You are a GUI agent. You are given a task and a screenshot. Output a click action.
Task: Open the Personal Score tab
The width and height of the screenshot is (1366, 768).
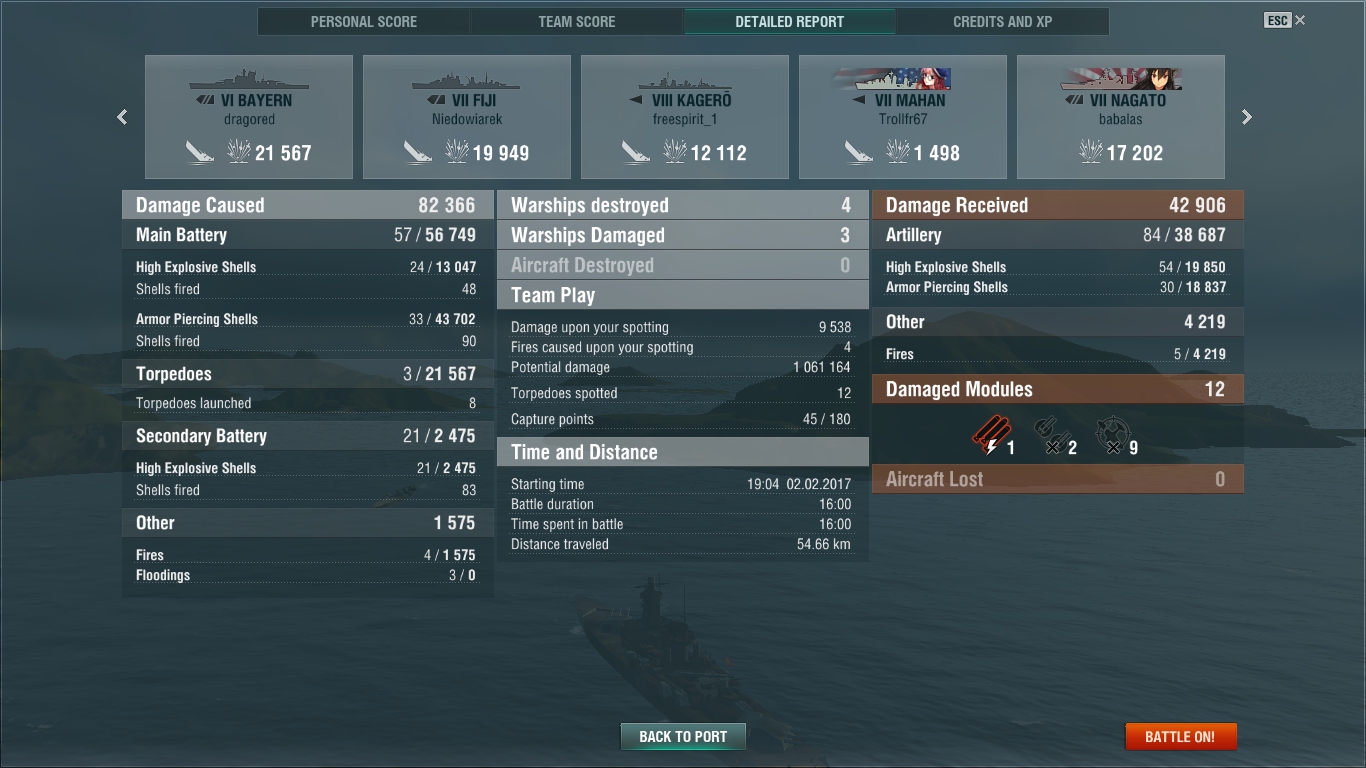click(364, 21)
